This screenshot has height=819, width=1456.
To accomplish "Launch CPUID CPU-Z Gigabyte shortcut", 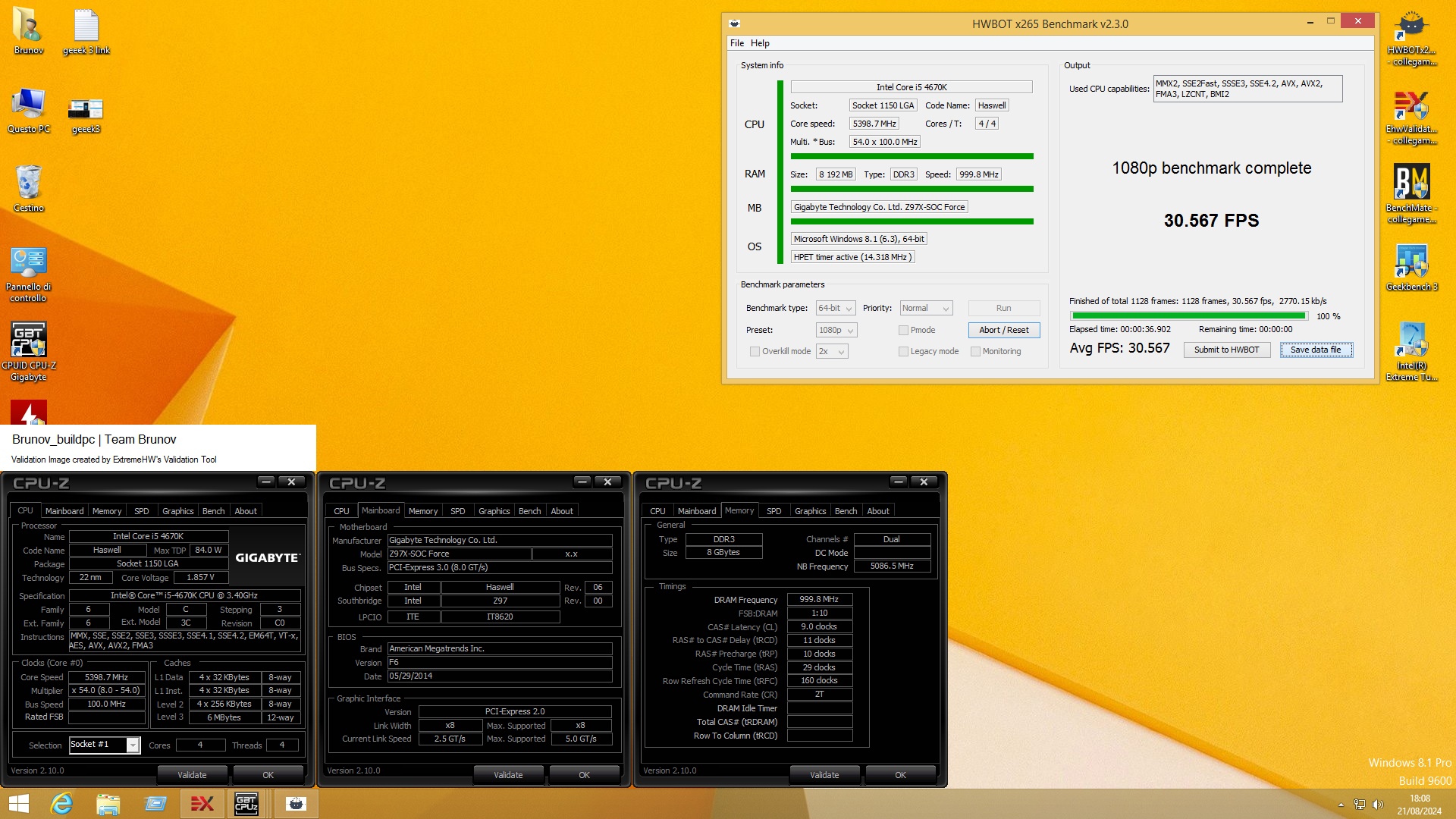I will (28, 352).
